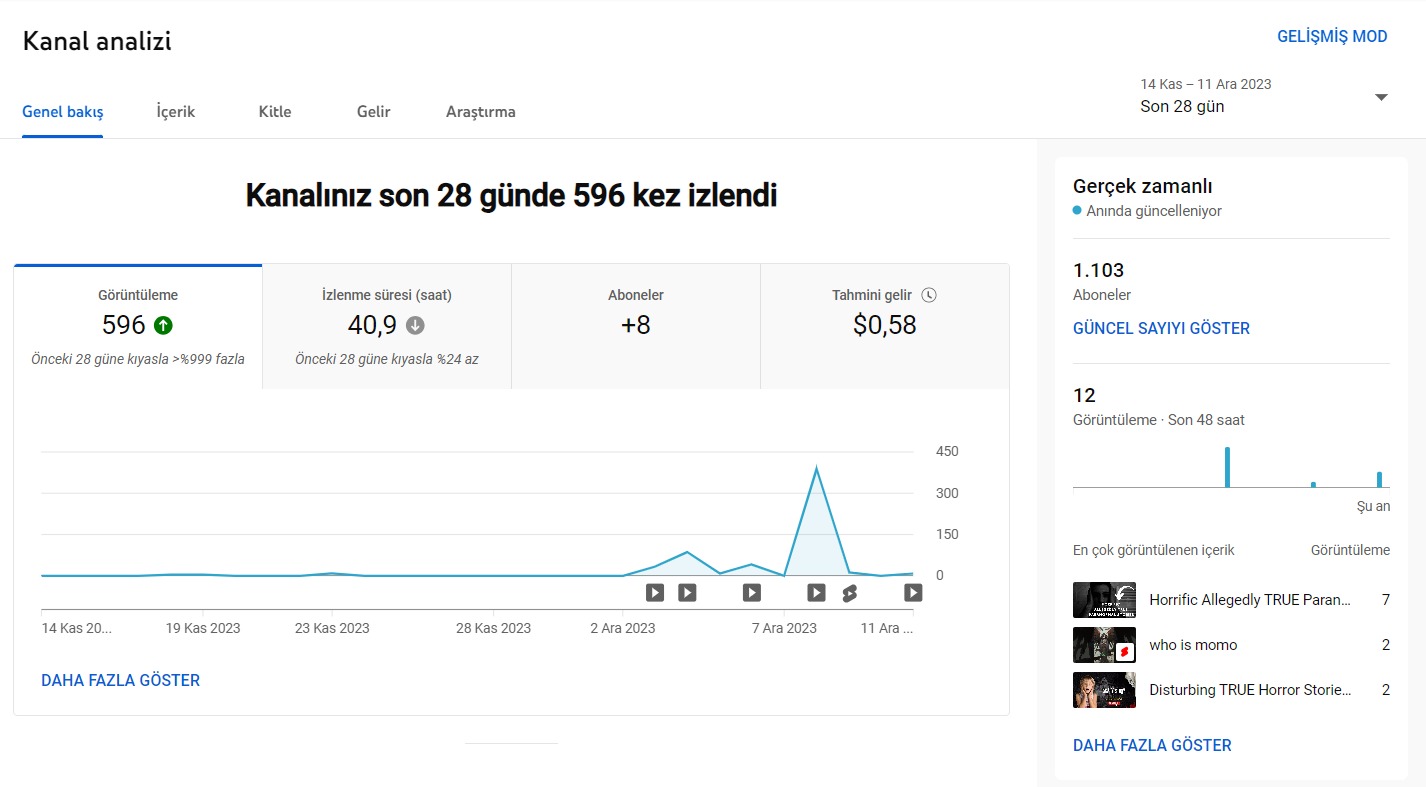Viewport: 1426px width, 787px height.
Task: Go to the Gelir tab
Action: coord(374,112)
